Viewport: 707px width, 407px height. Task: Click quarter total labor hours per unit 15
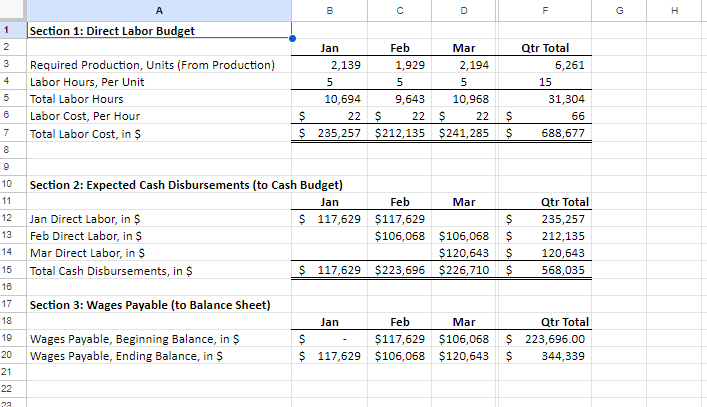(545, 82)
